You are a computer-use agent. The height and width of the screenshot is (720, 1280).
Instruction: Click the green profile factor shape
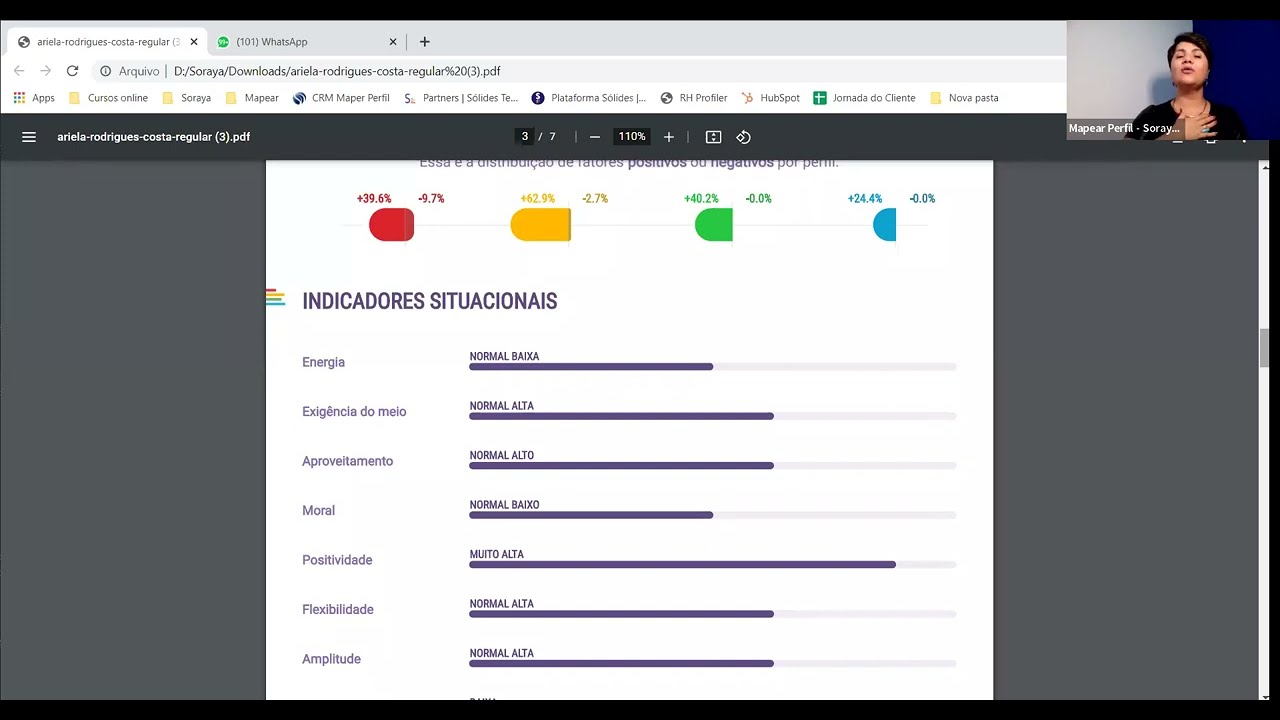(714, 225)
